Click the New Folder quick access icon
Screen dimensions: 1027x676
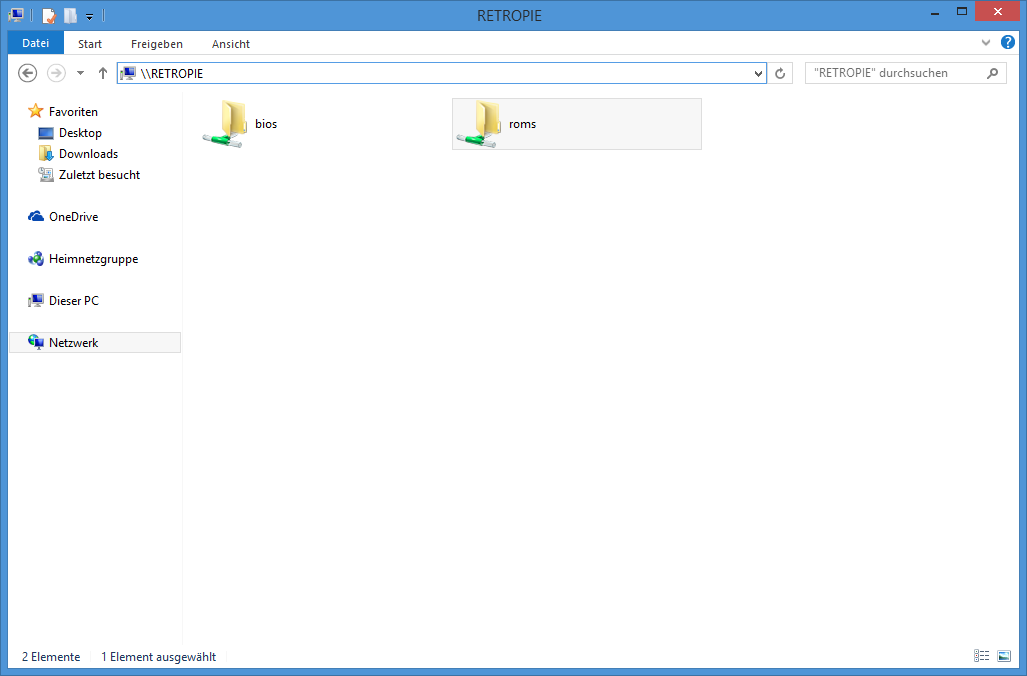coord(70,16)
